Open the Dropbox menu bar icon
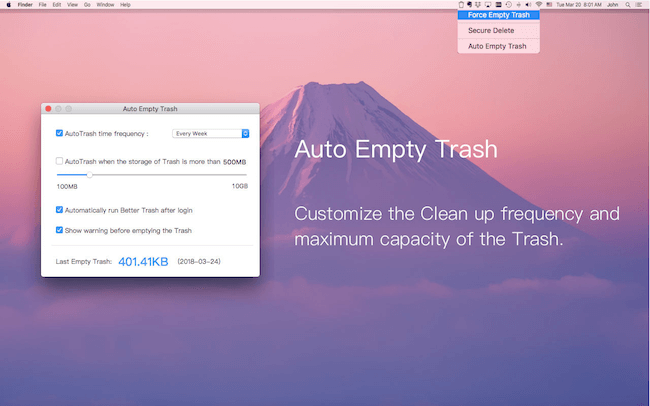The image size is (650, 406). click(478, 5)
